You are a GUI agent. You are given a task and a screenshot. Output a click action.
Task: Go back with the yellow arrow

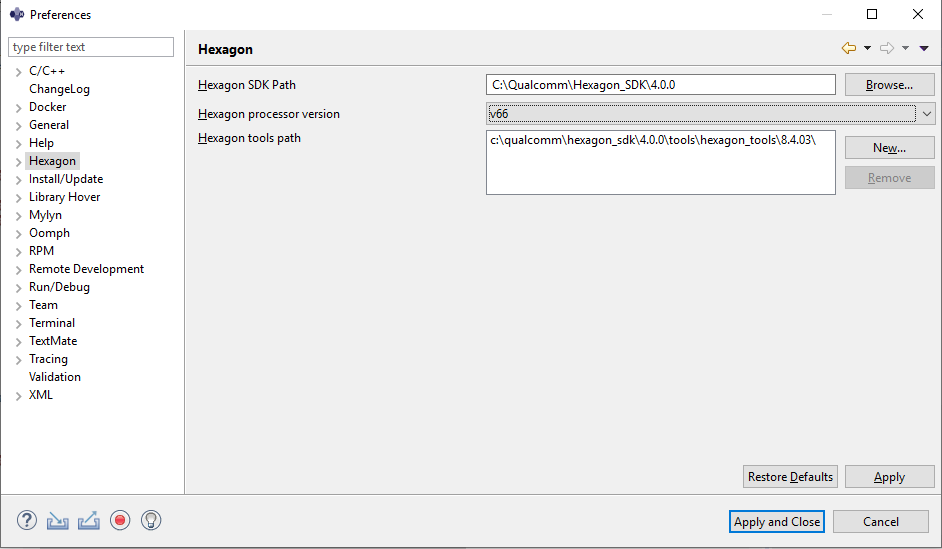[x=849, y=48]
